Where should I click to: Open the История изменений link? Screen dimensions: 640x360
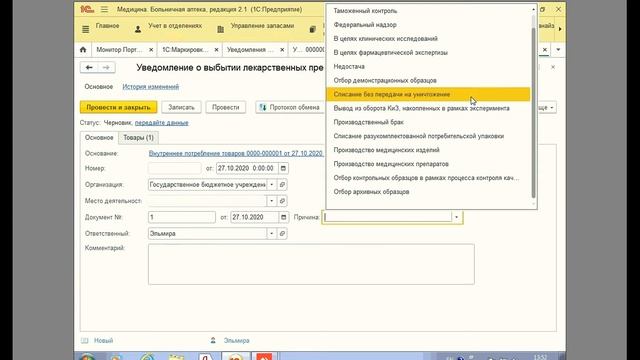point(151,87)
